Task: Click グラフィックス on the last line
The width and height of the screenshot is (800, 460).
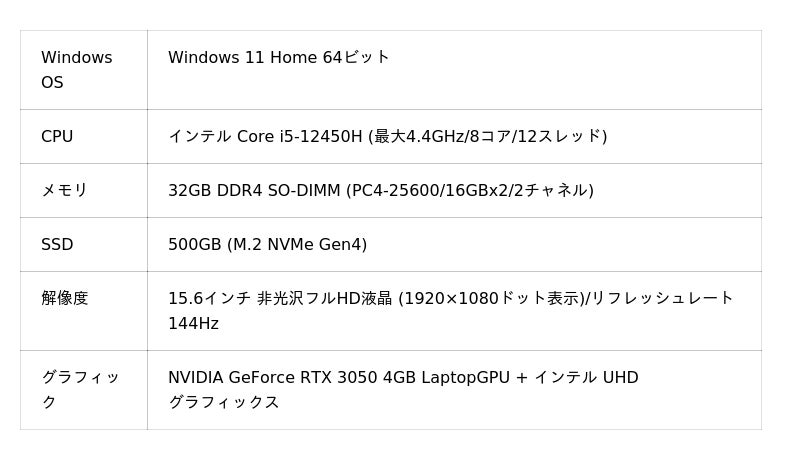Action: click(223, 403)
